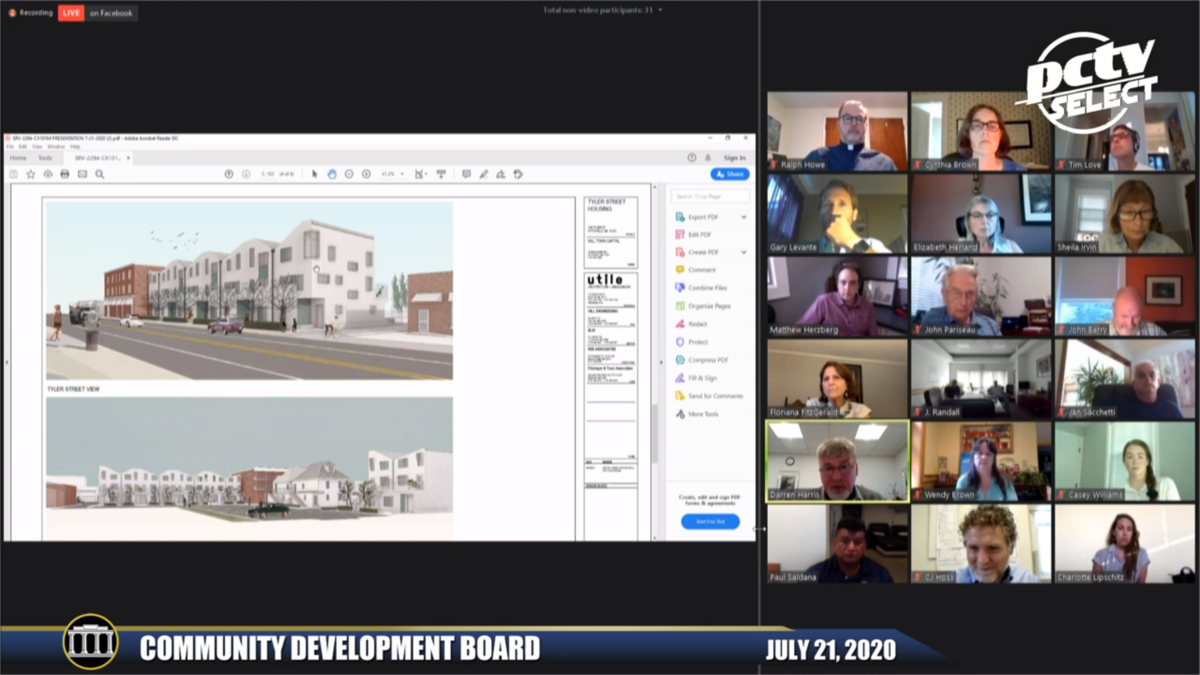Click the Start Free Trial button
Viewport: 1200px width, 675px height.
point(710,522)
